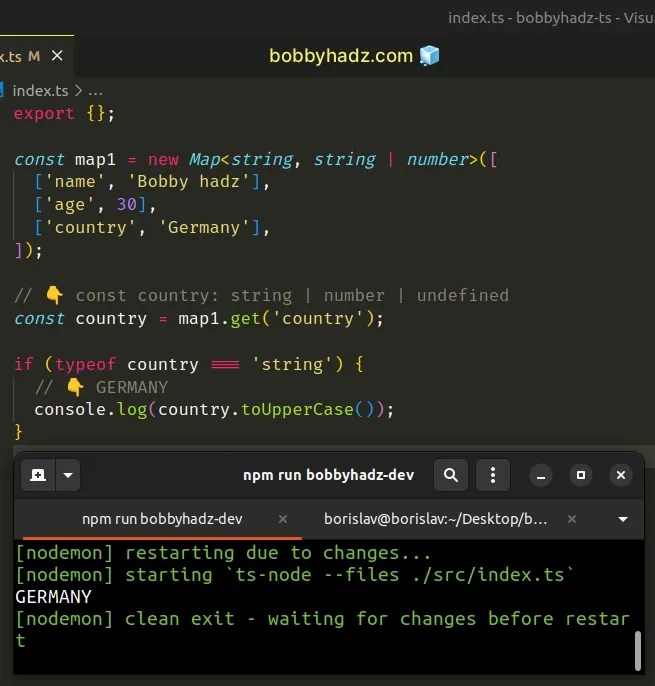Close the borislav@borislav terminal tab
The height and width of the screenshot is (686, 655).
point(571,519)
